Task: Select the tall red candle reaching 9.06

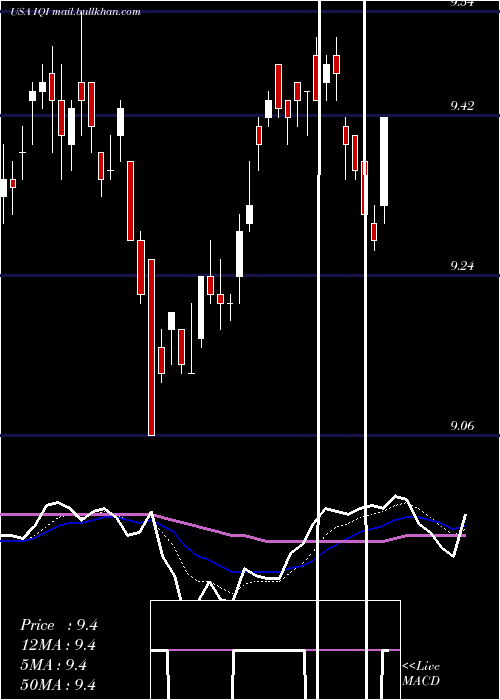Action: pos(151,347)
